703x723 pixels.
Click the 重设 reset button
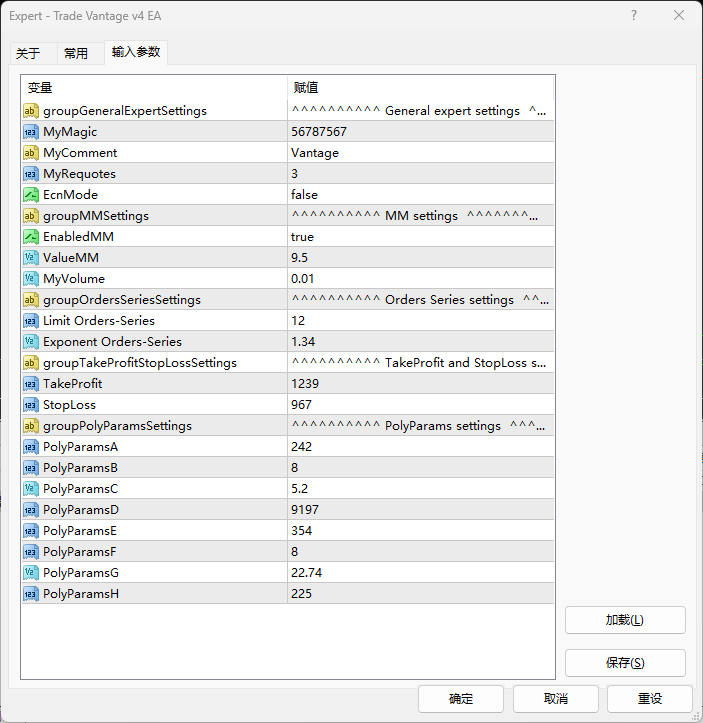pyautogui.click(x=650, y=699)
